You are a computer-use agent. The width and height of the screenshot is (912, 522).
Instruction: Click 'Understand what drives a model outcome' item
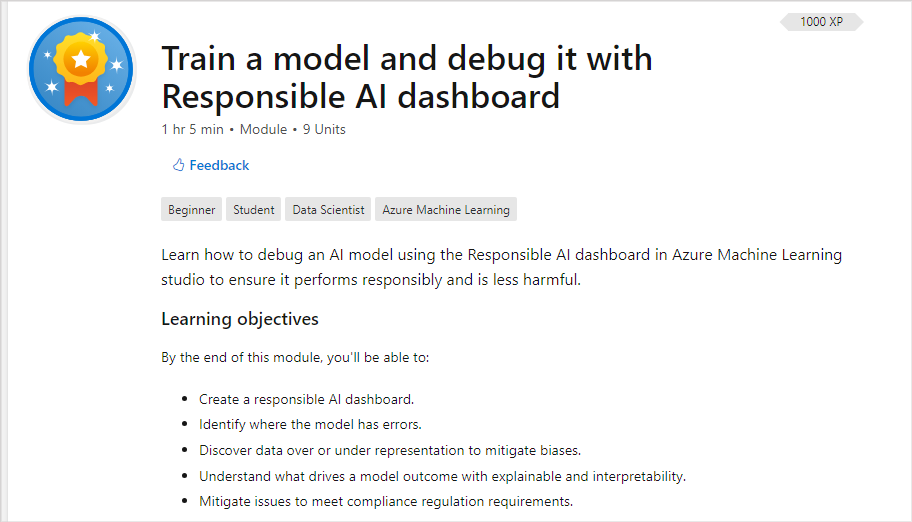(443, 476)
